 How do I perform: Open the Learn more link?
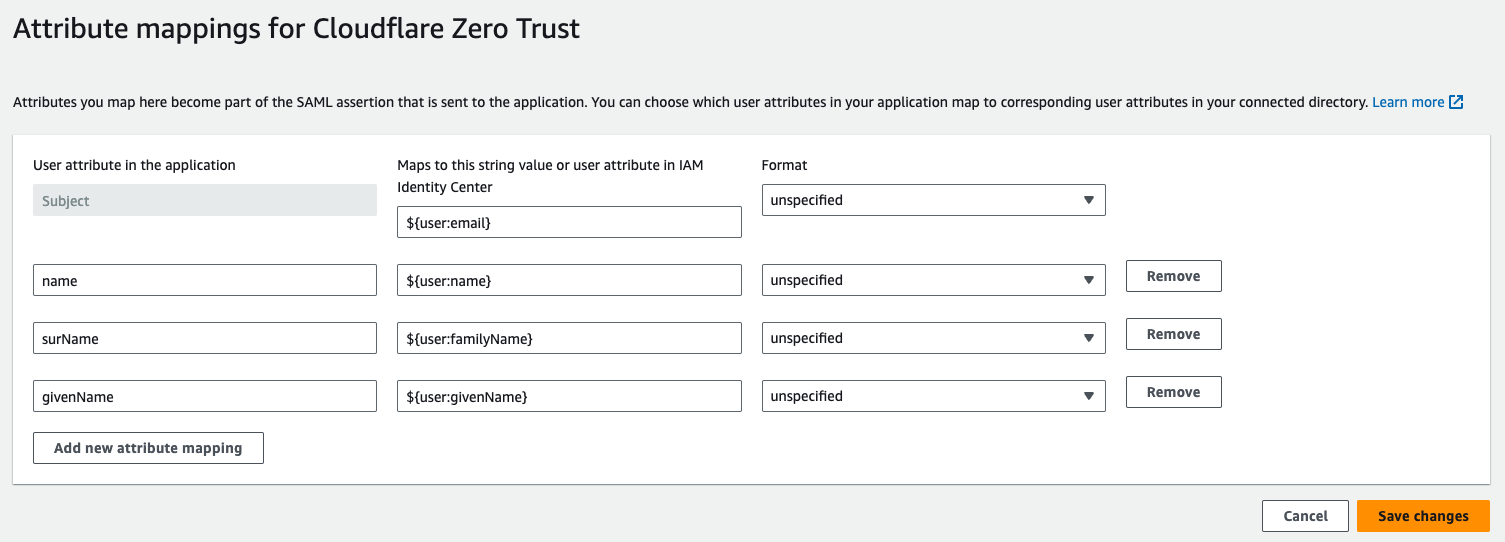(1407, 102)
